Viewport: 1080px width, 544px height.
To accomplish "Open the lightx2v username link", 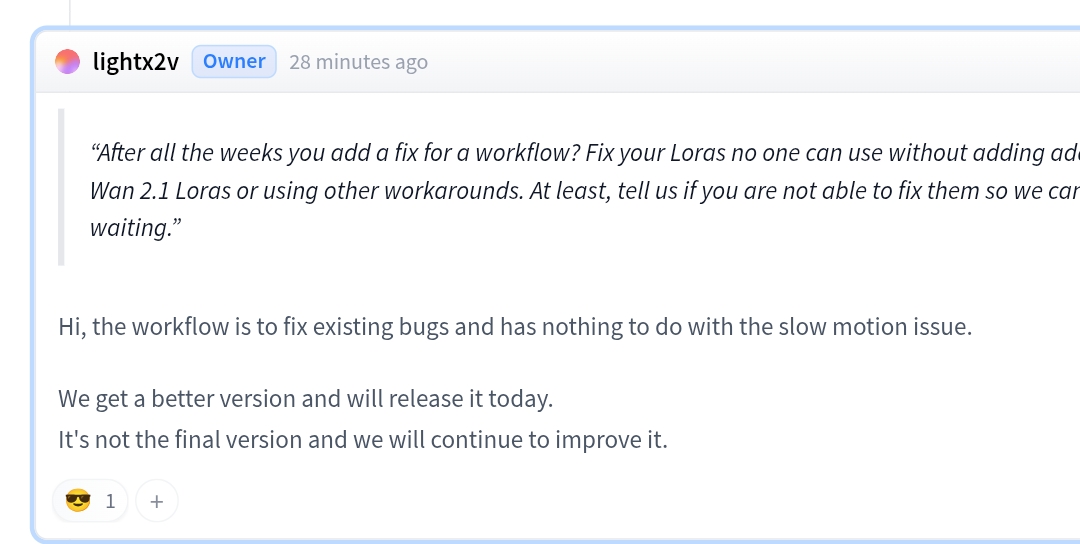I will (135, 62).
